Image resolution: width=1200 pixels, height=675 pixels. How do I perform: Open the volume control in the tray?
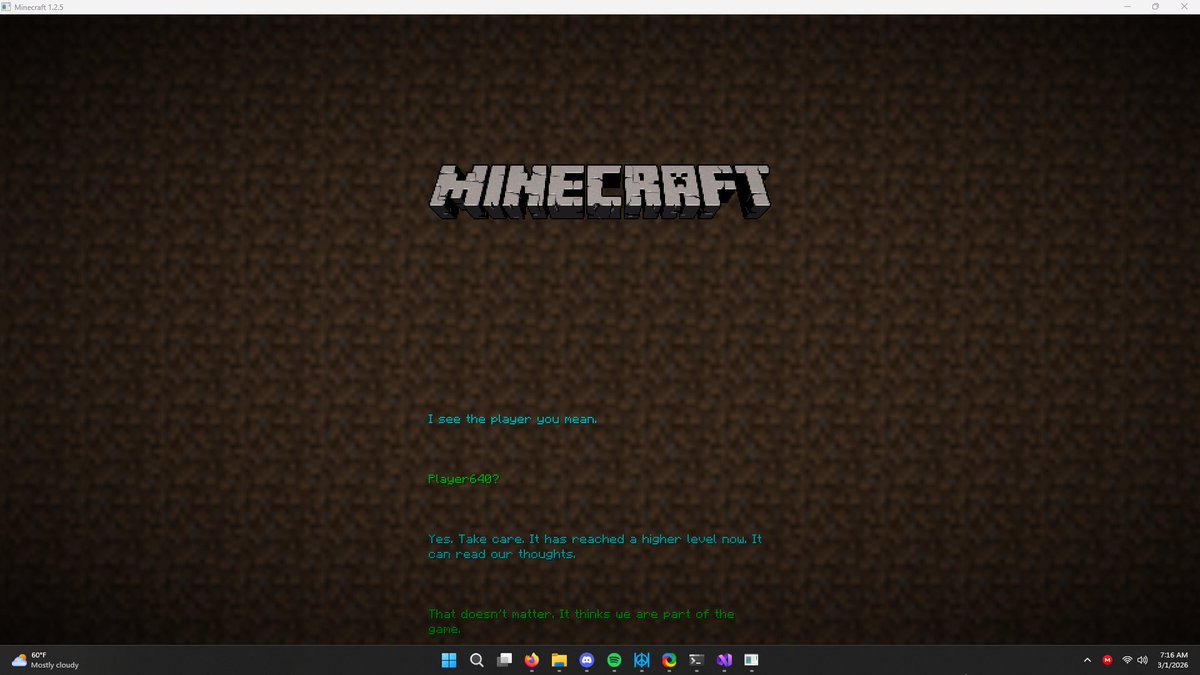click(1142, 660)
